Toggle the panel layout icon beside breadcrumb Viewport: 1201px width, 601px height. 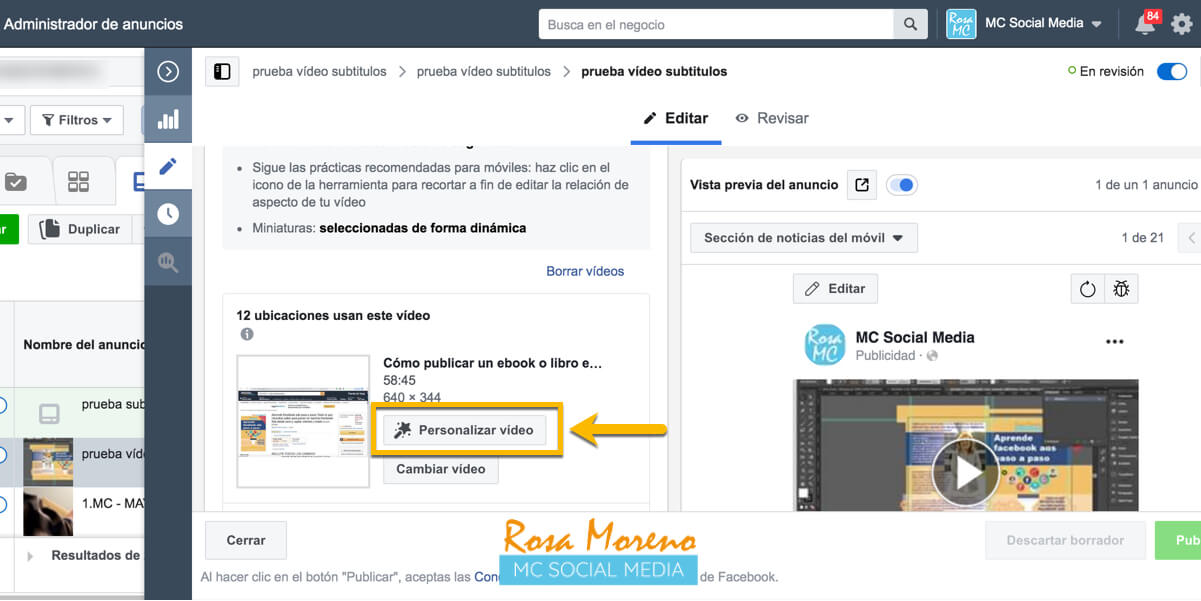tap(222, 71)
